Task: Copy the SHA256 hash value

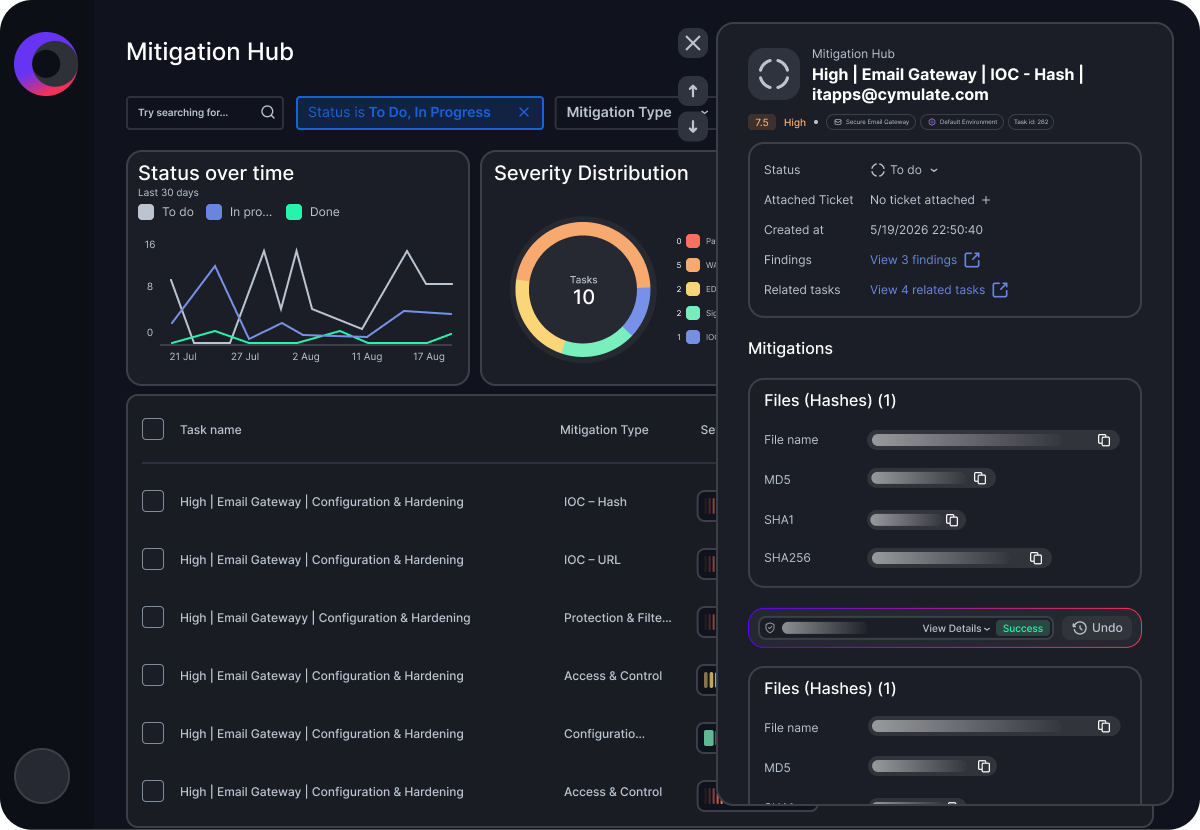Action: coord(1036,558)
